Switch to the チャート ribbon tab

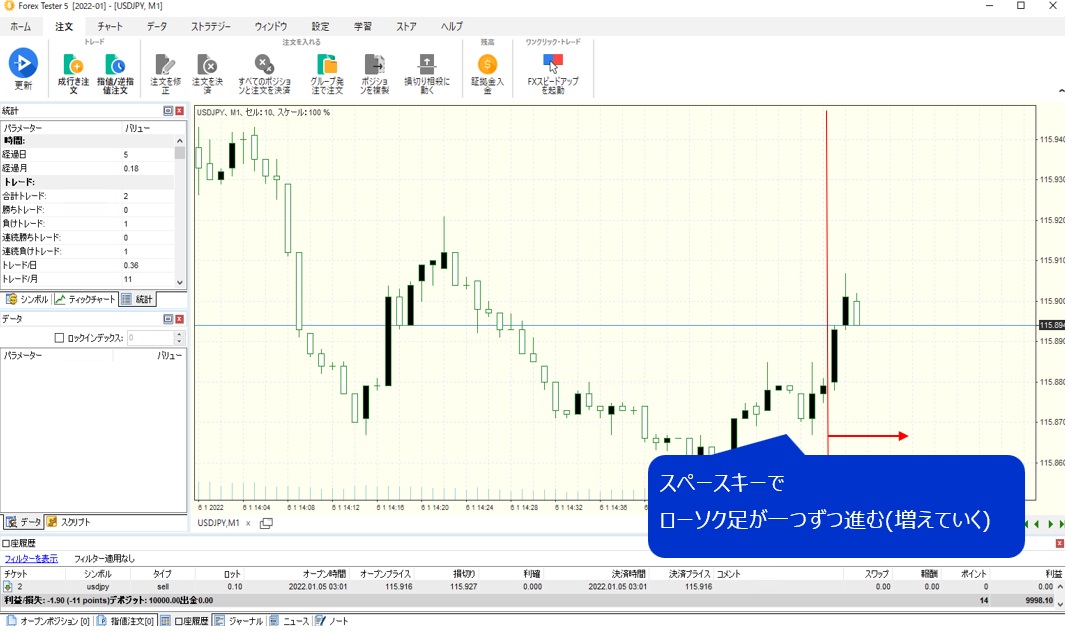tap(110, 26)
